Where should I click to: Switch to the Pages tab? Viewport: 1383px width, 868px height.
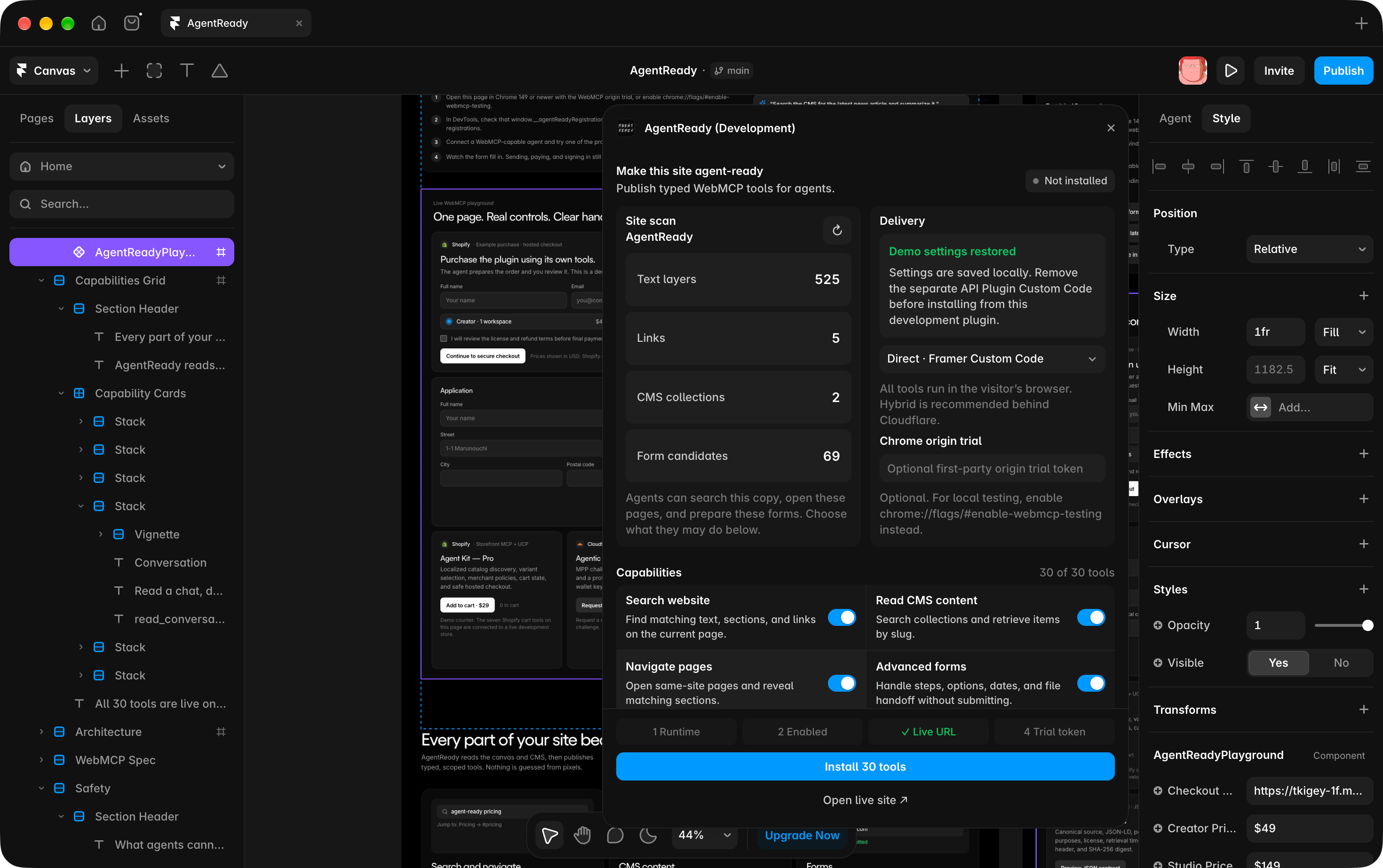[x=37, y=118]
